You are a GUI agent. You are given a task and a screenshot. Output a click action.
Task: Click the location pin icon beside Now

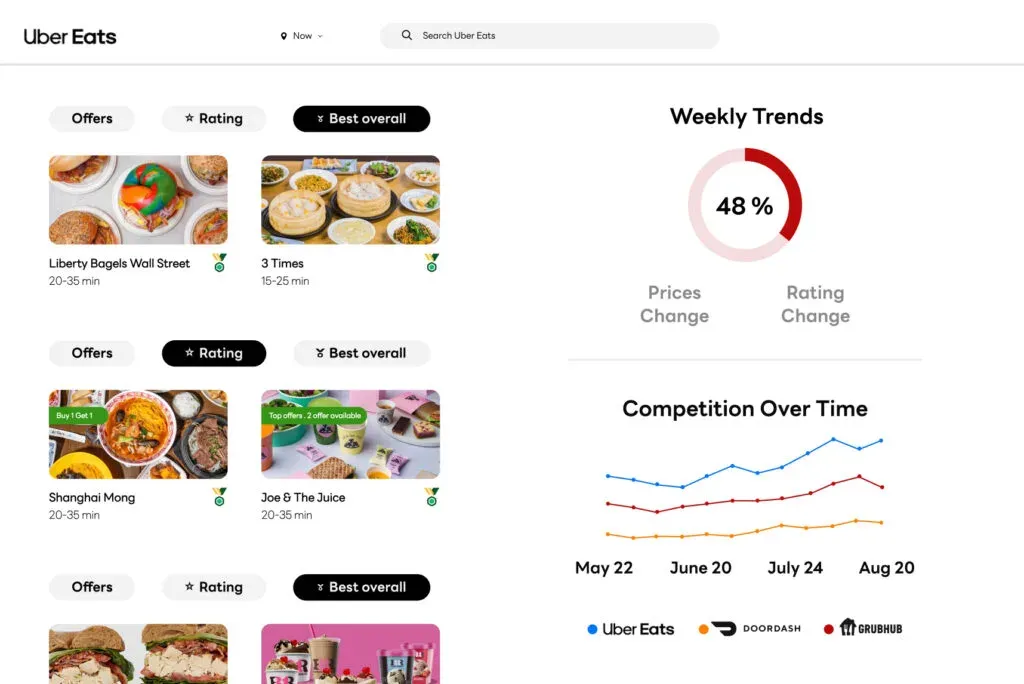[x=283, y=36]
